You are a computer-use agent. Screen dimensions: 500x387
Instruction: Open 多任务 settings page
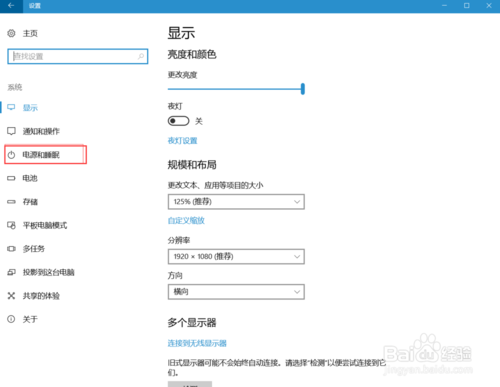coord(34,249)
